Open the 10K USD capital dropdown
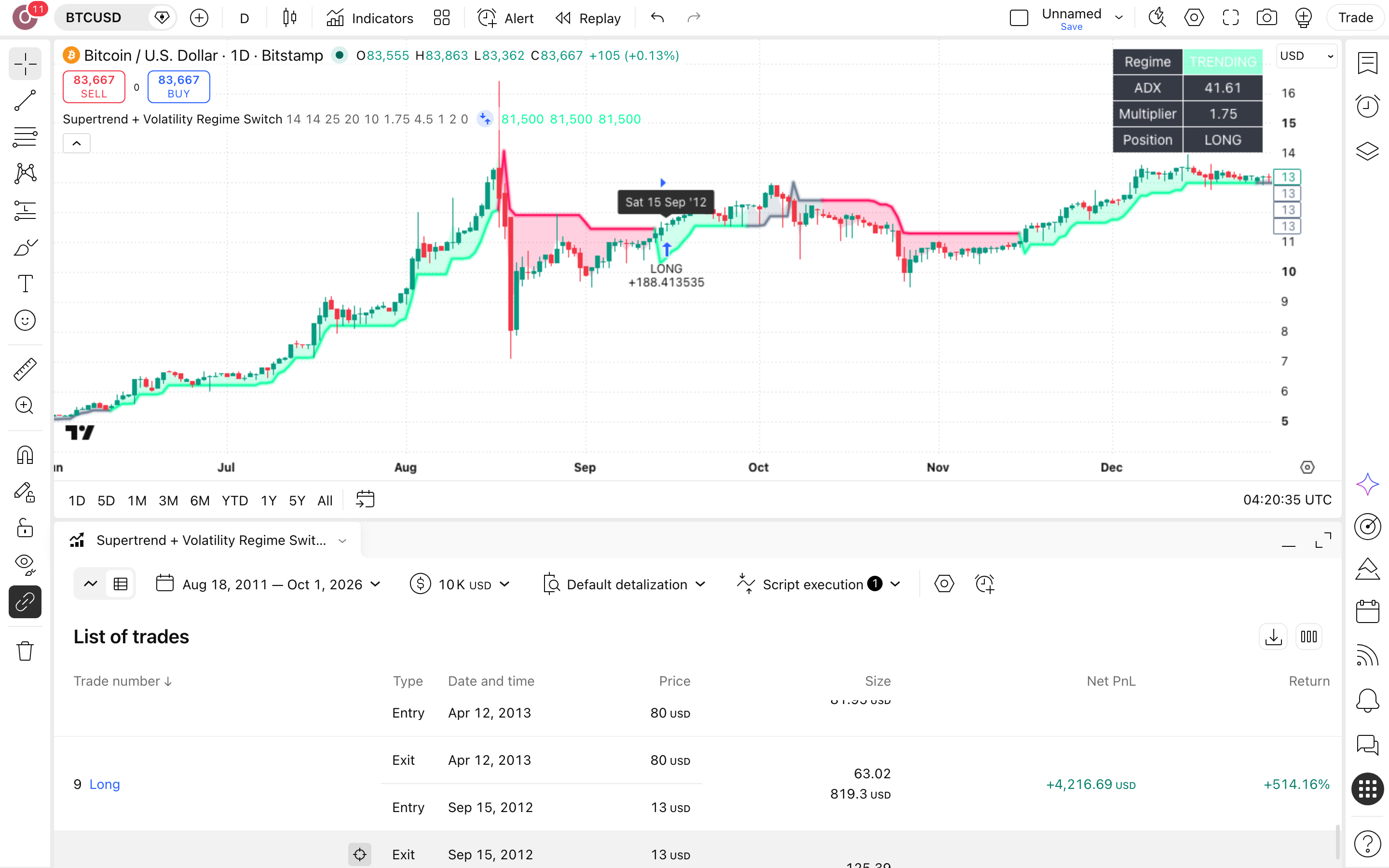Viewport: 1389px width, 868px height. [x=460, y=584]
